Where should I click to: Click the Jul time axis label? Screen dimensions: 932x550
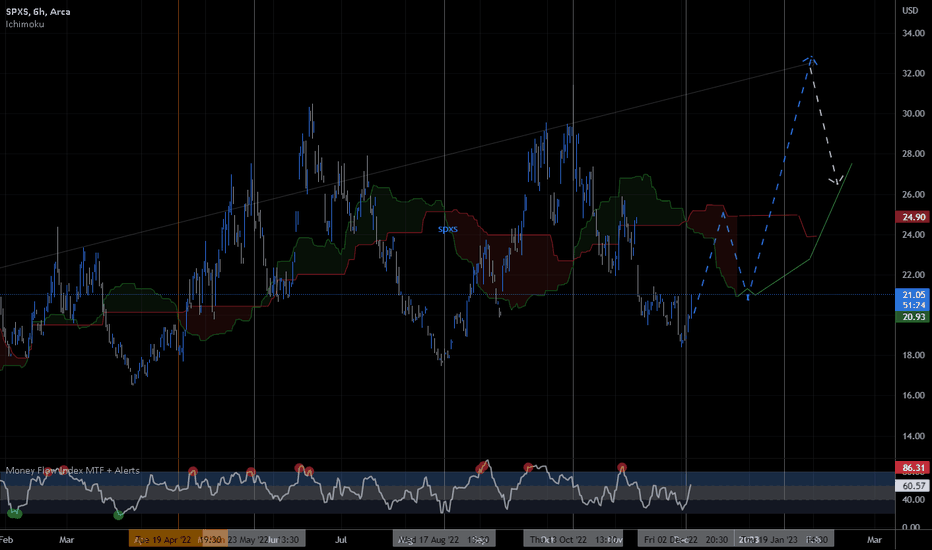(x=341, y=540)
